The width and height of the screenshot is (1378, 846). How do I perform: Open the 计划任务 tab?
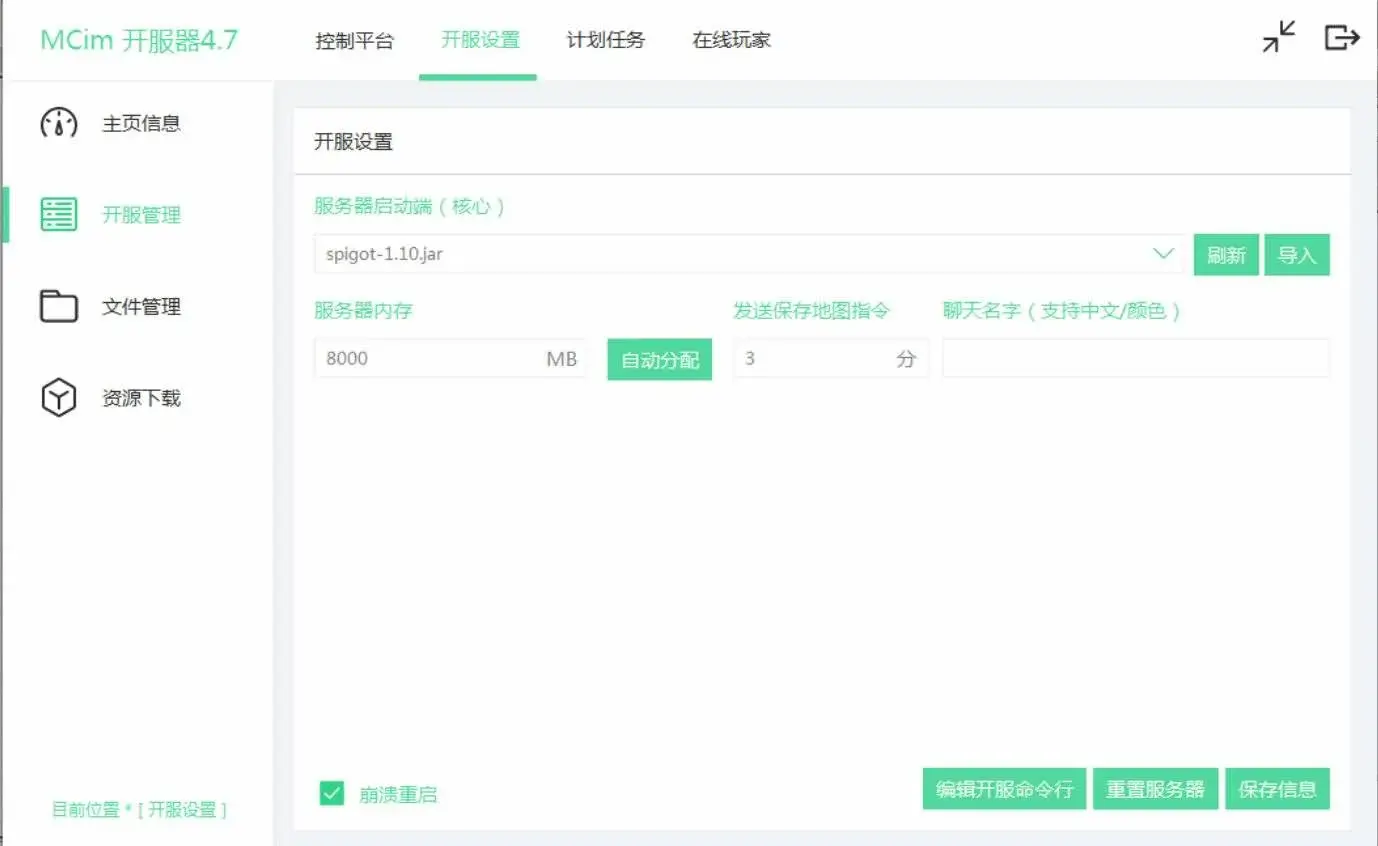coord(606,41)
